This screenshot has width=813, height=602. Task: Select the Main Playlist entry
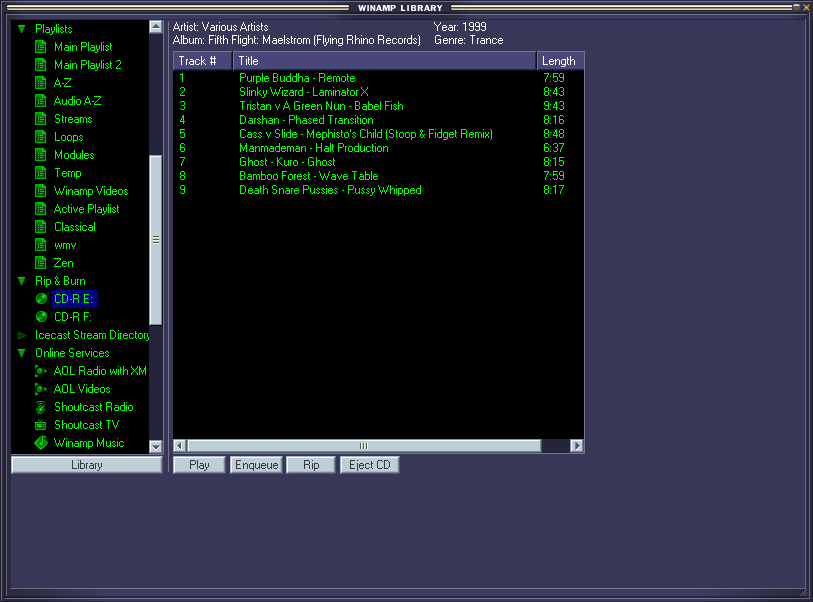(x=83, y=47)
